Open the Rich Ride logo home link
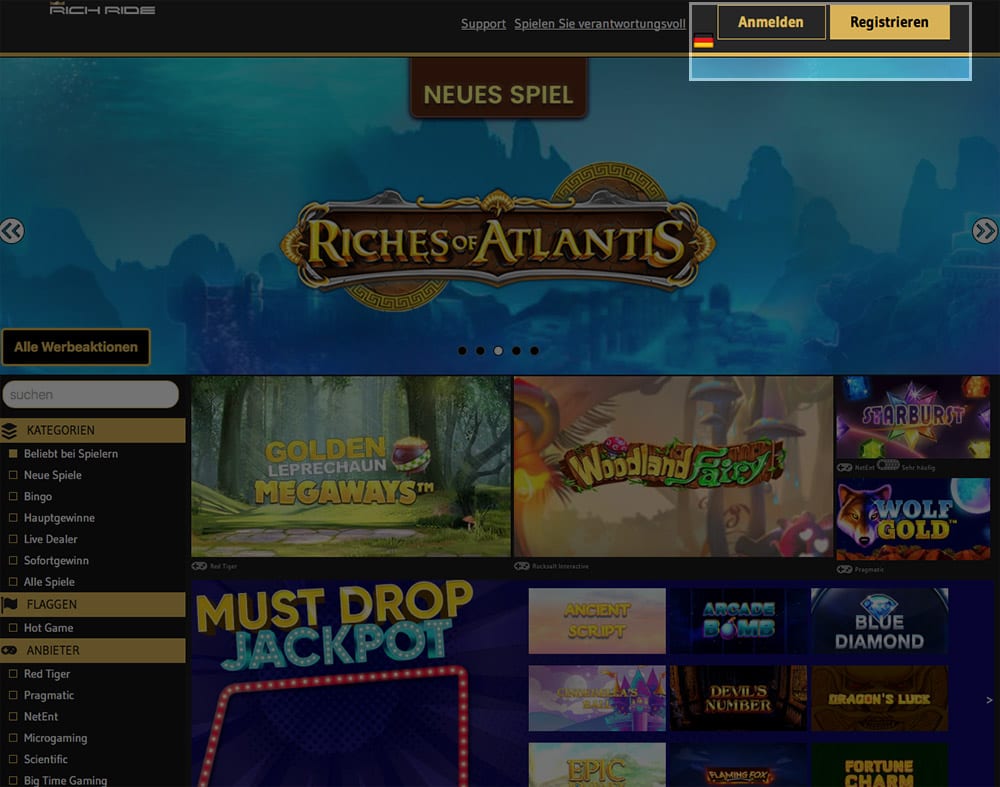 click(102, 8)
